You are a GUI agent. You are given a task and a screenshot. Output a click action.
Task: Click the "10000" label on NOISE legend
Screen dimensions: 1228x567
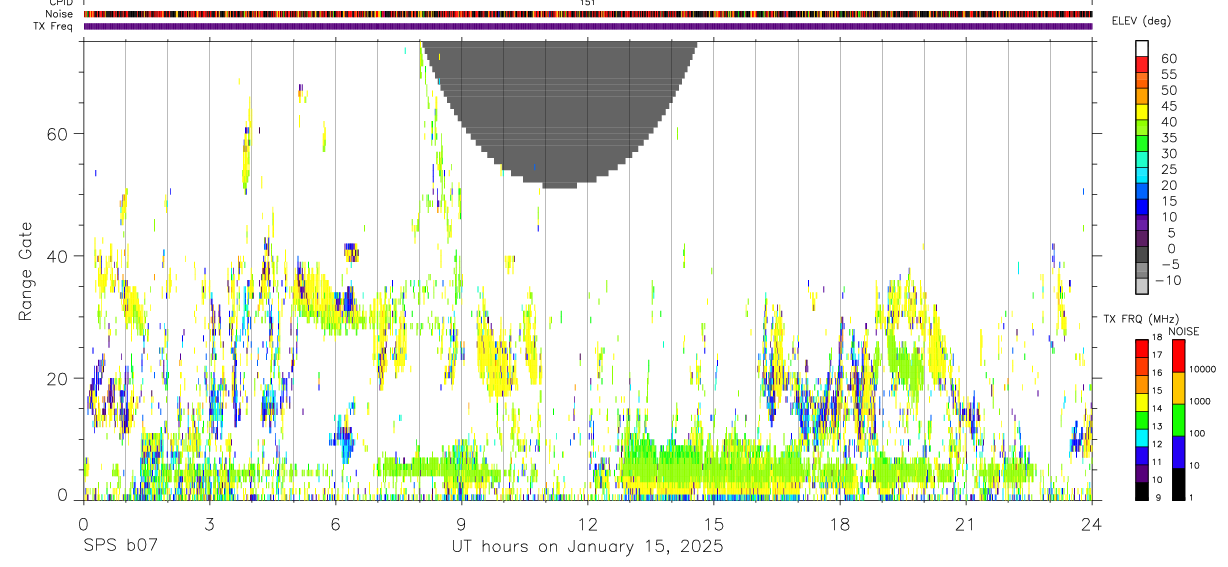point(1204,369)
